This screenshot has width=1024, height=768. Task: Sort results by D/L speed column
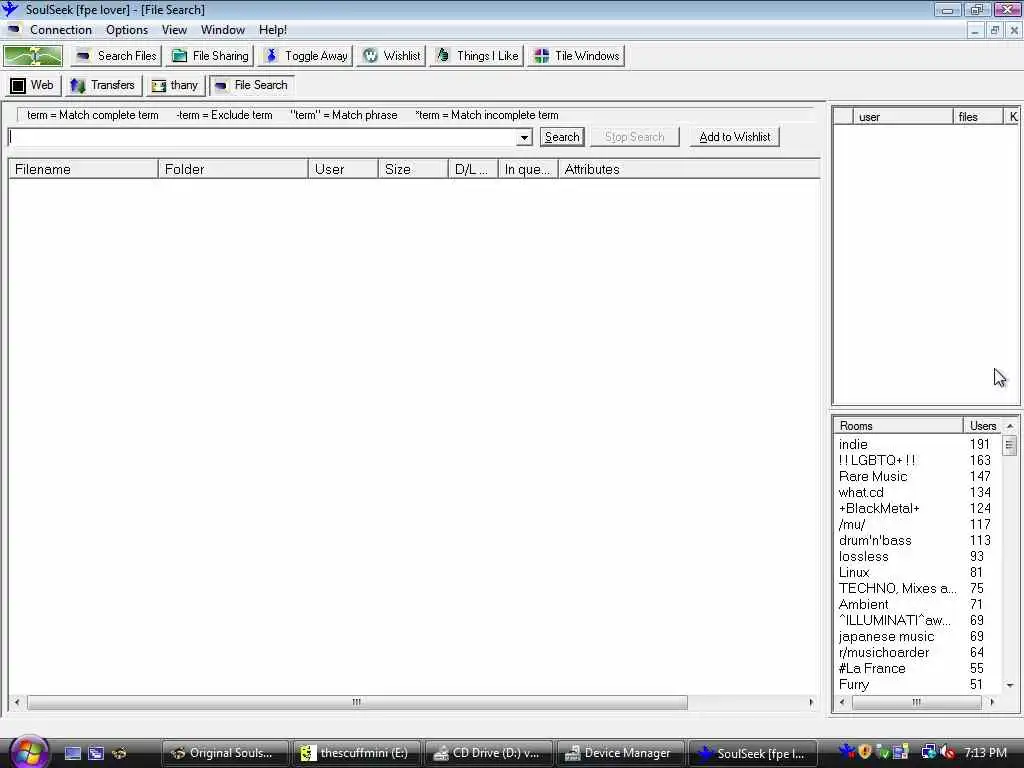(x=473, y=169)
